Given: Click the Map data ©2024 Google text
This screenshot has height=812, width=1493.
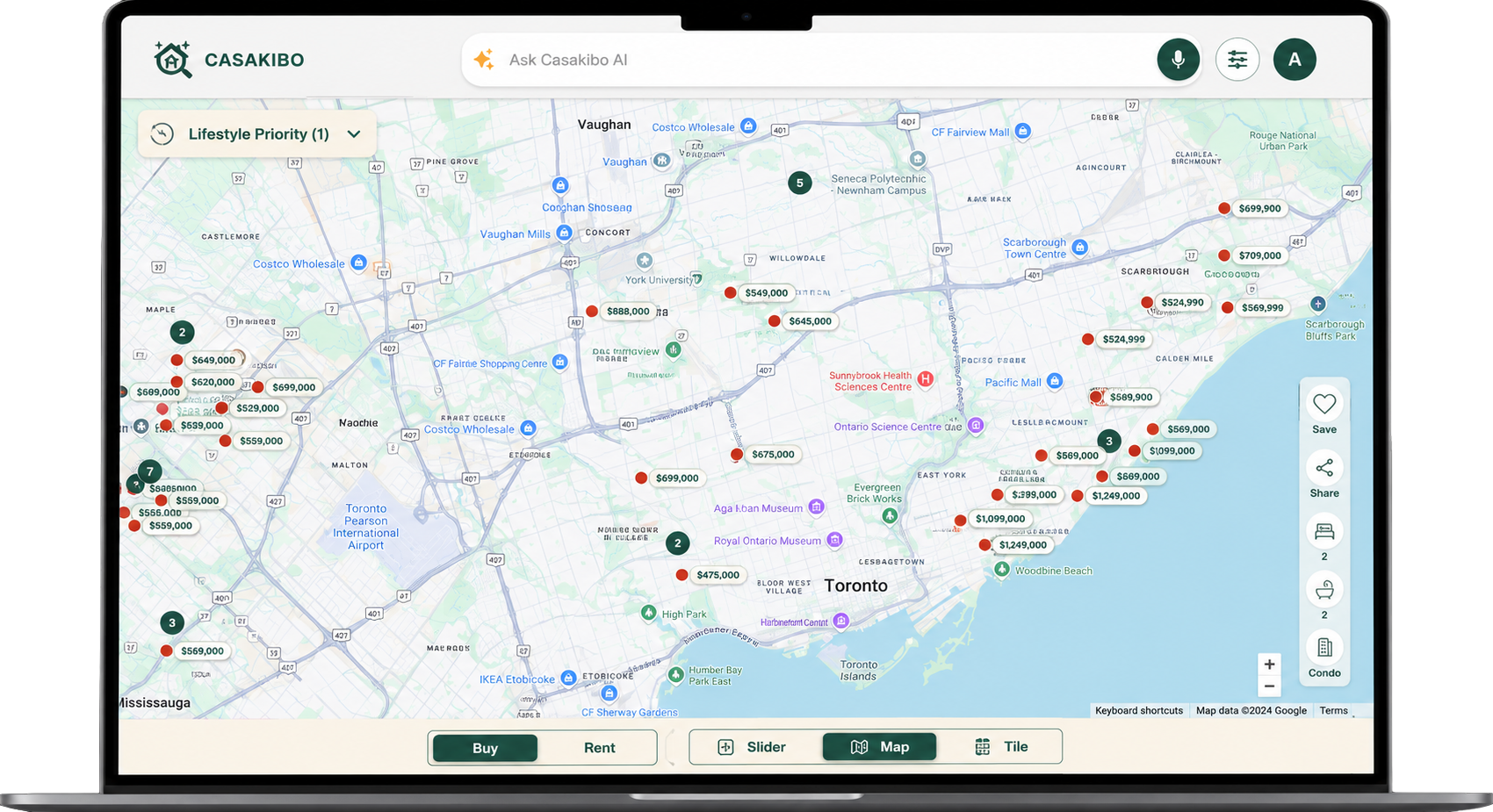Looking at the screenshot, I should 1251,711.
